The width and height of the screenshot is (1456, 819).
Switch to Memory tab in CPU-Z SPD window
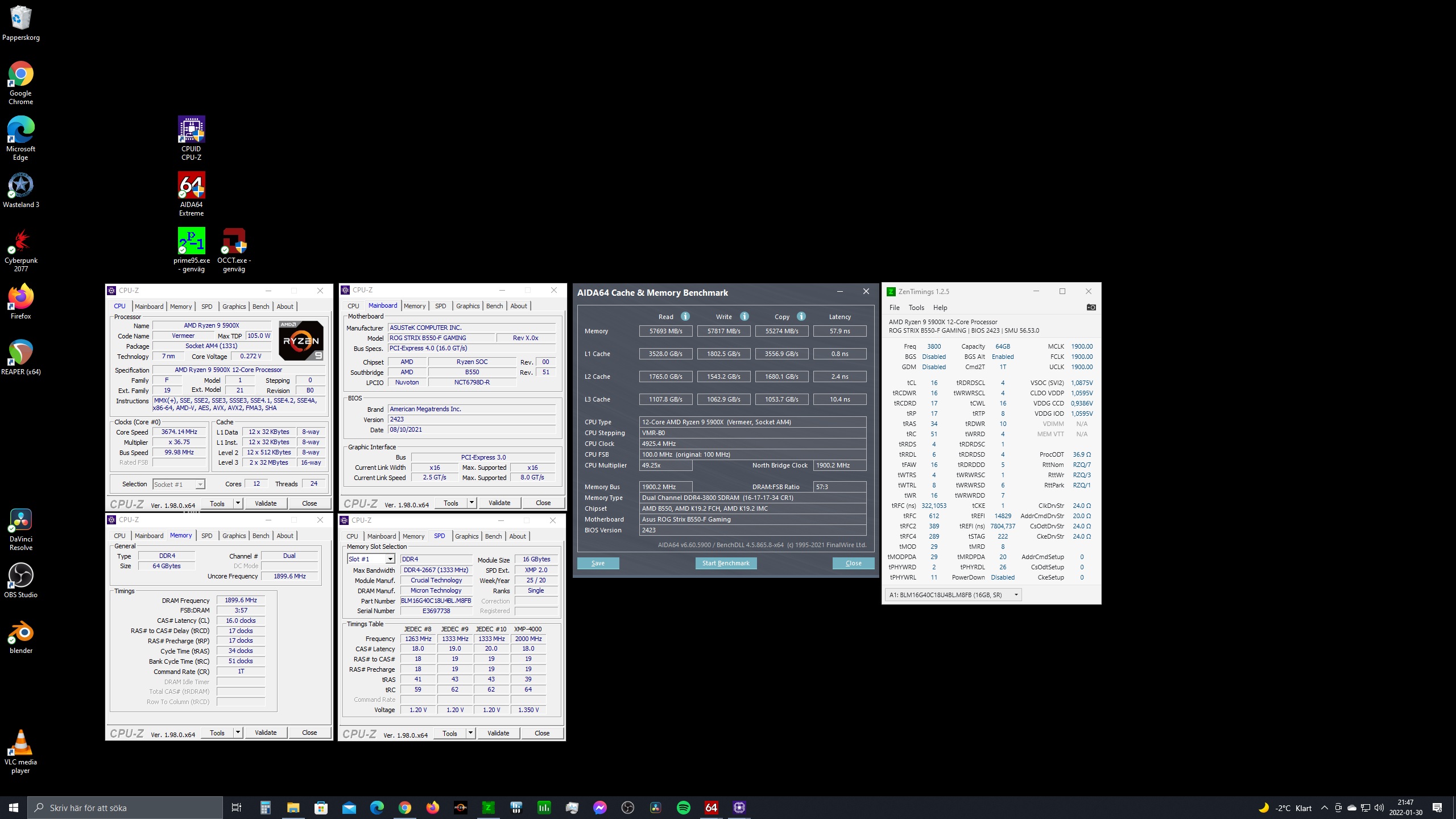(x=413, y=536)
